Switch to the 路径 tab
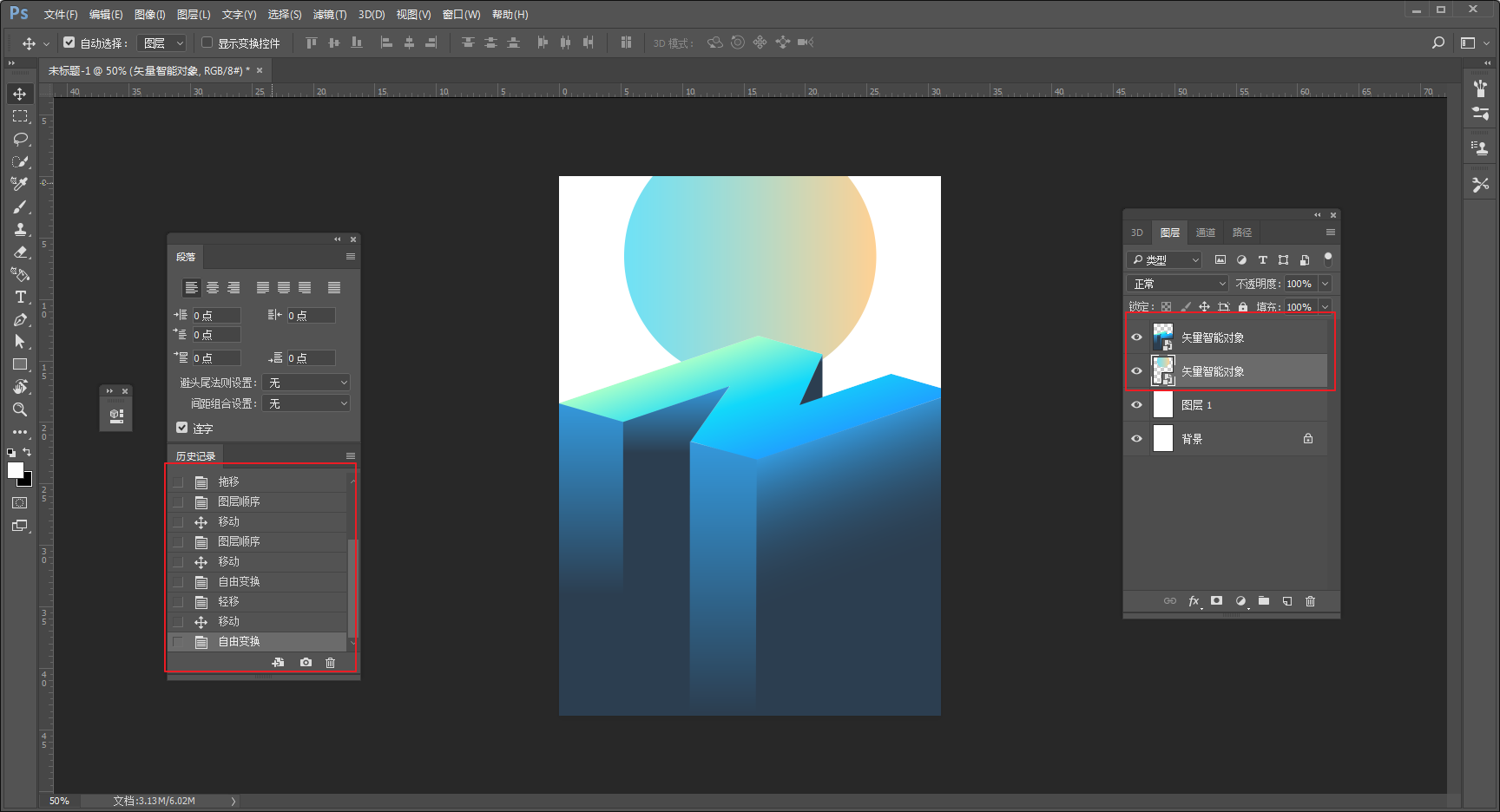Viewport: 1500px width, 812px height. click(1242, 232)
